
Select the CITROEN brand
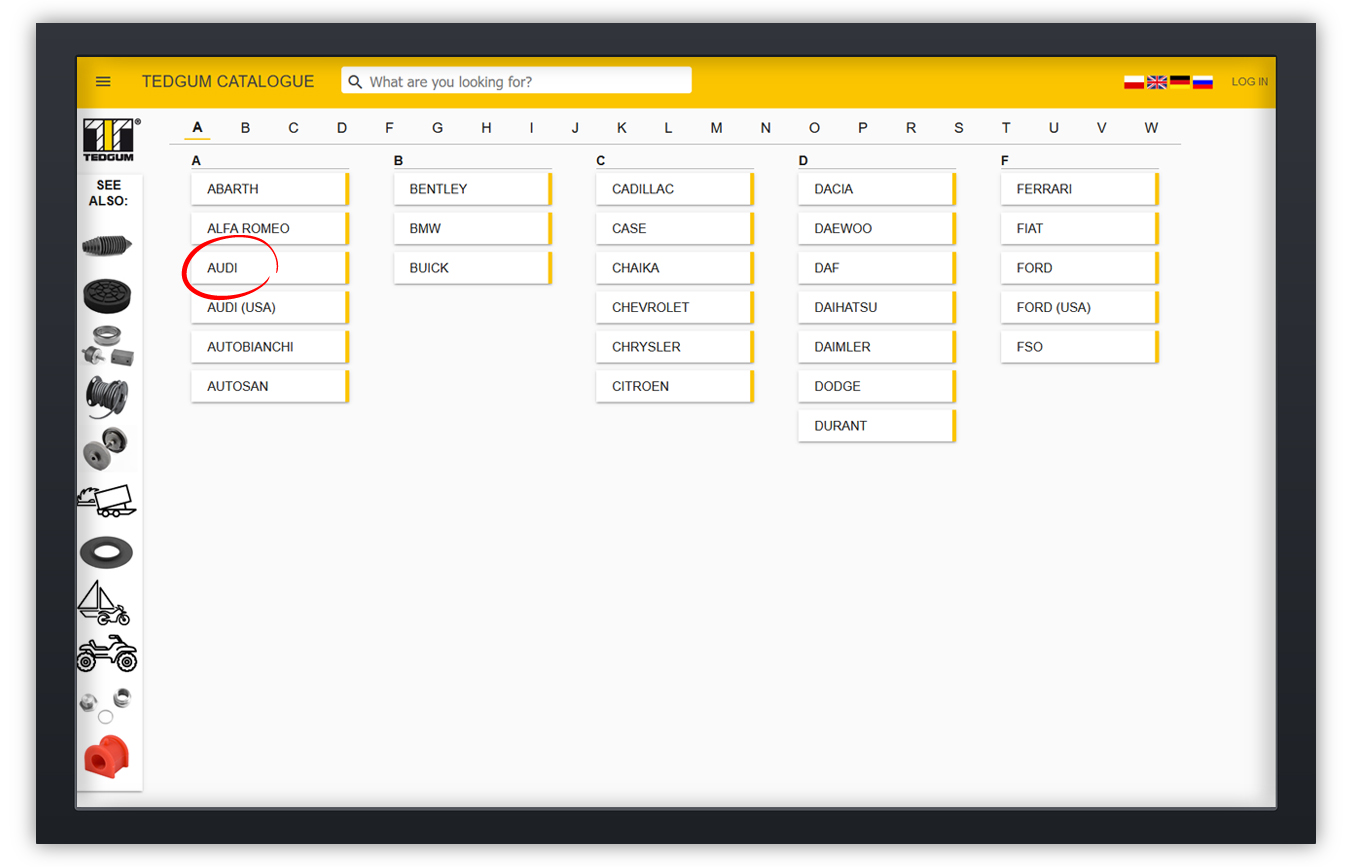[675, 386]
